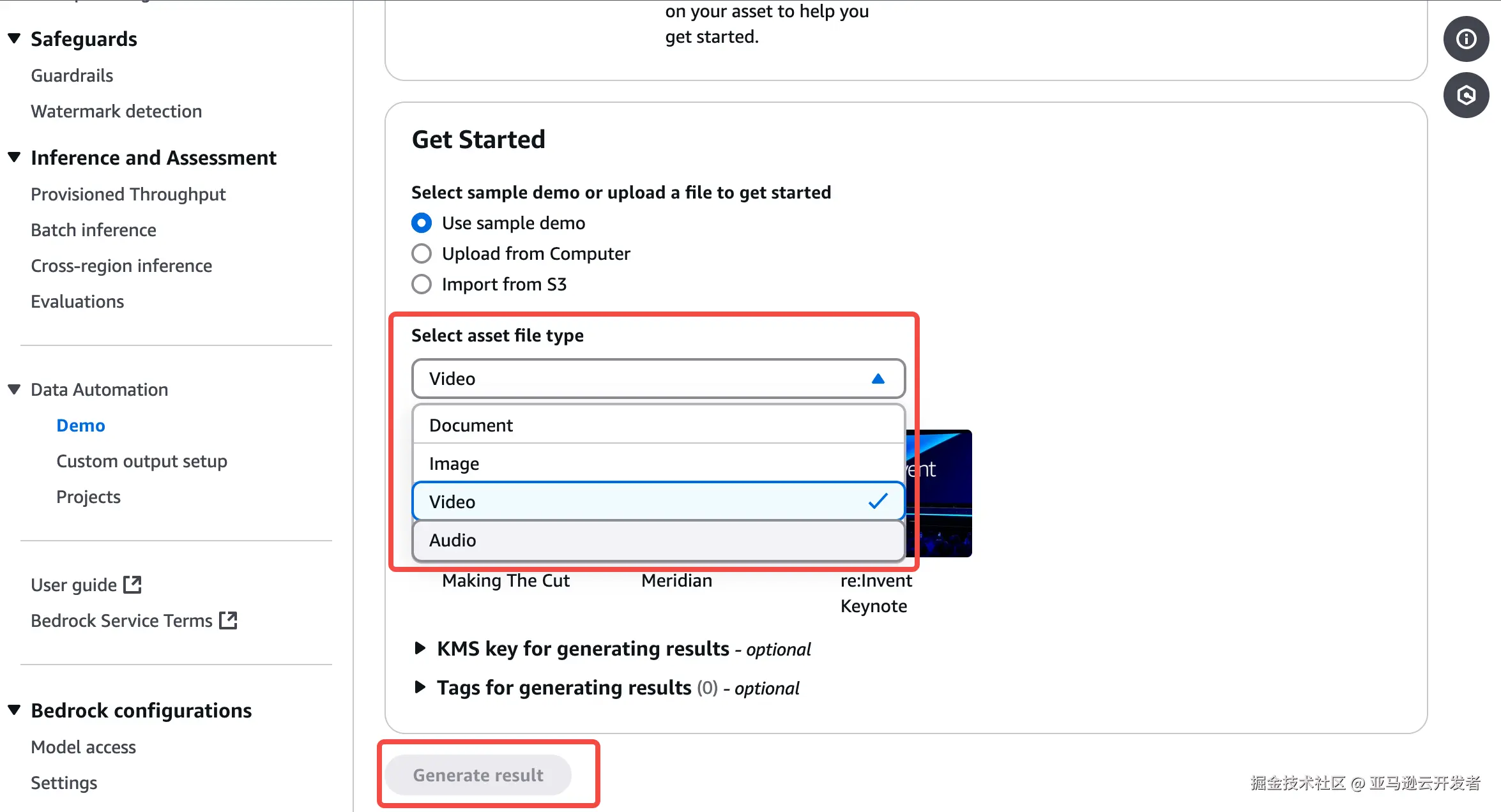This screenshot has width=1501, height=812.
Task: Click User guide external link icon
Action: (132, 584)
